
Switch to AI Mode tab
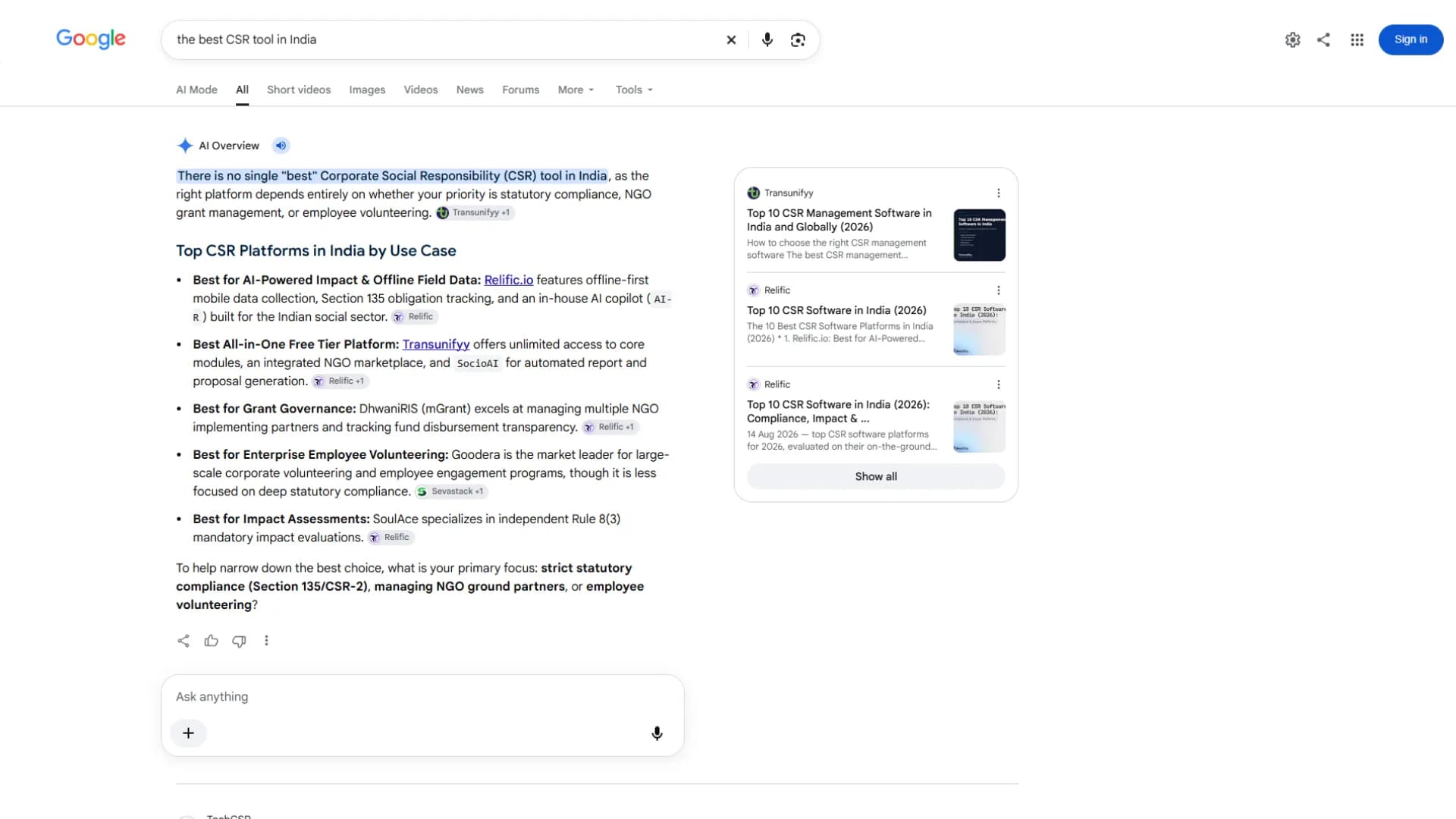coord(196,89)
